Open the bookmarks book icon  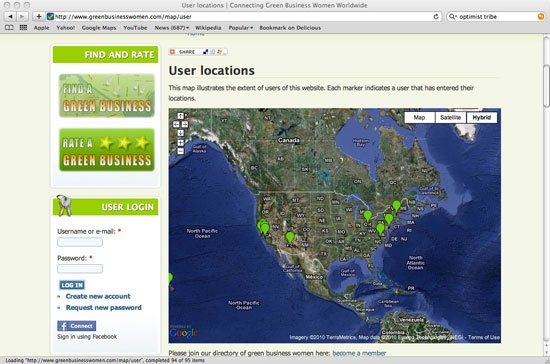click(9, 27)
